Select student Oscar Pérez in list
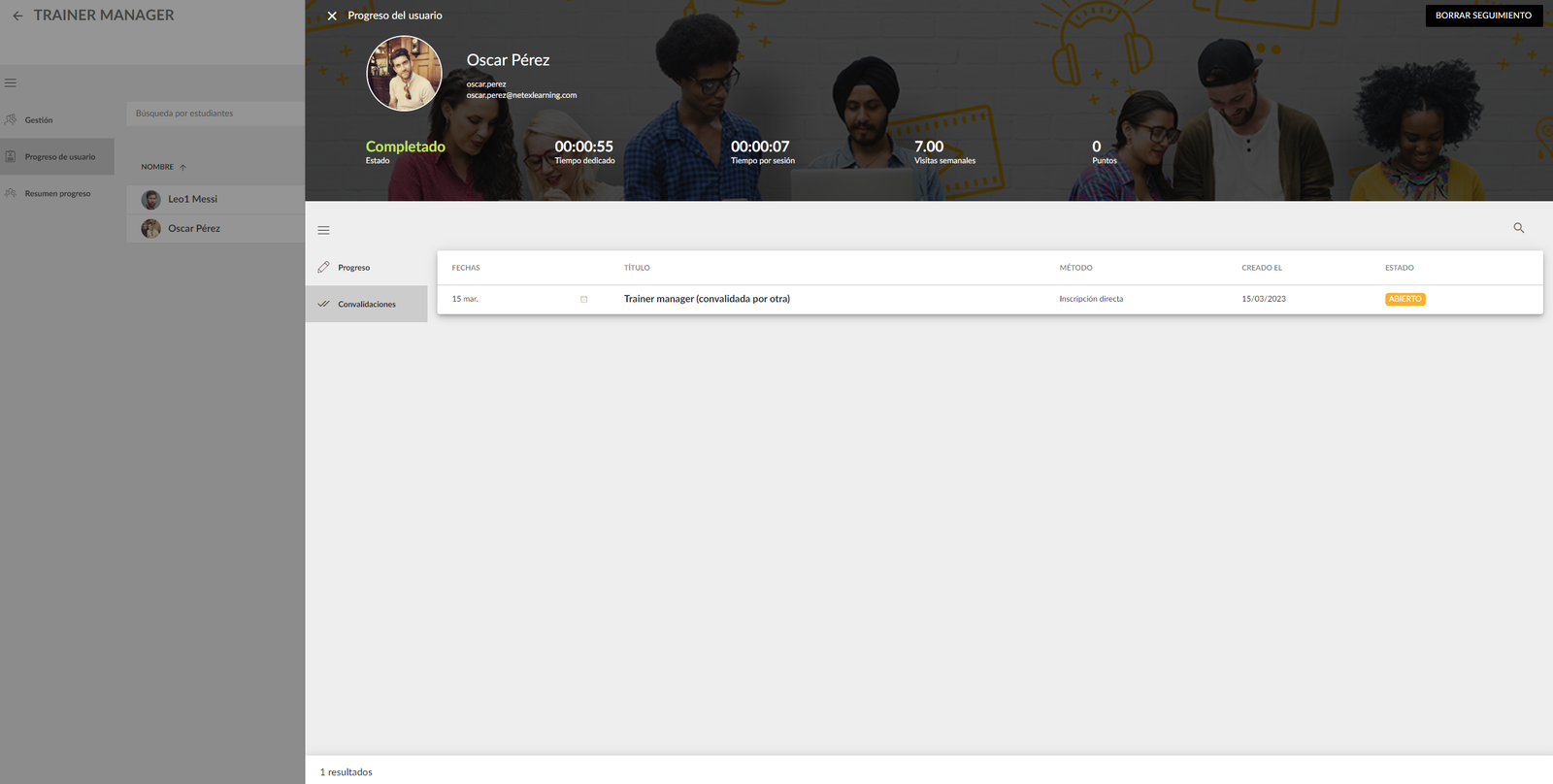 [215, 229]
